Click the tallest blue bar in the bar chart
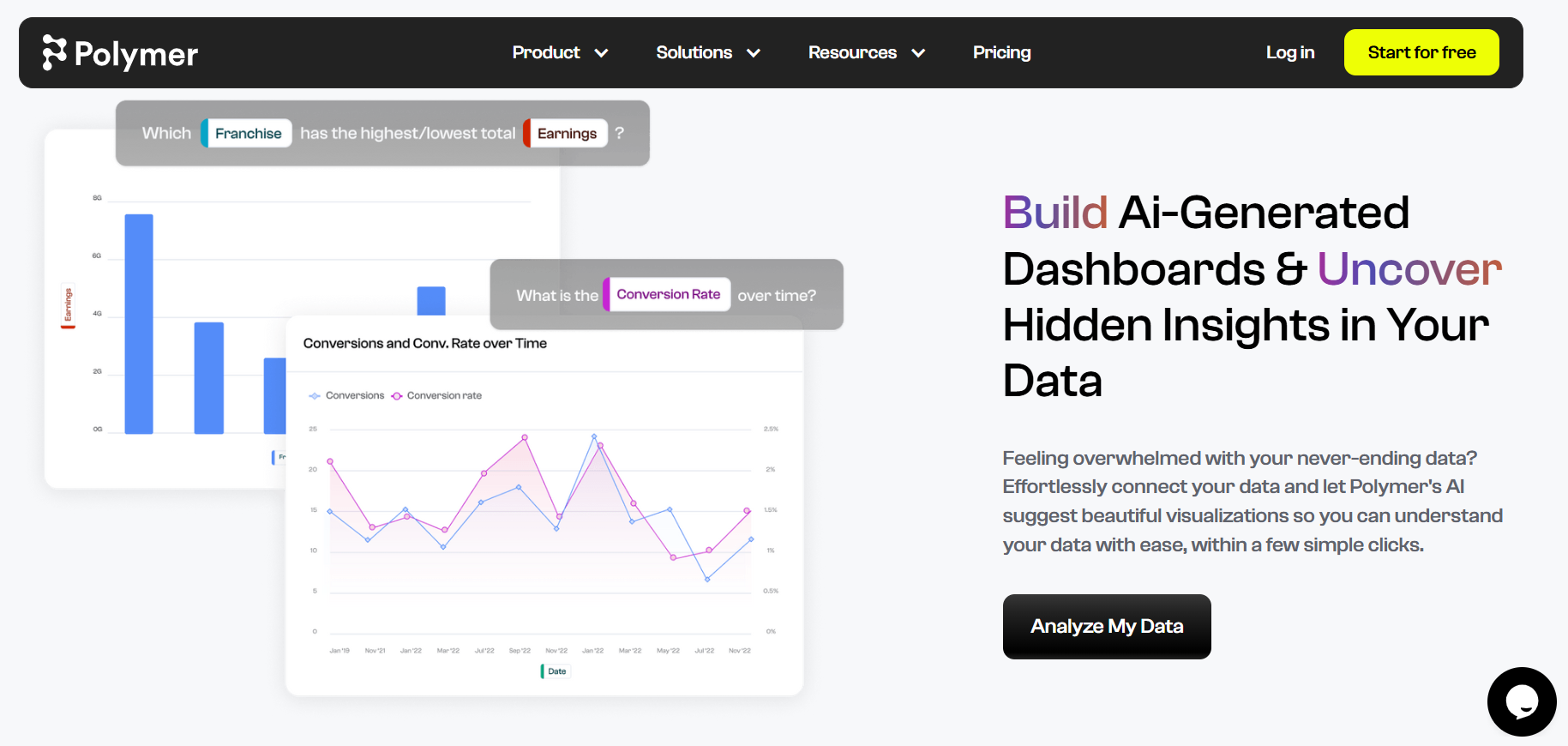This screenshot has width=1568, height=746. point(139,324)
